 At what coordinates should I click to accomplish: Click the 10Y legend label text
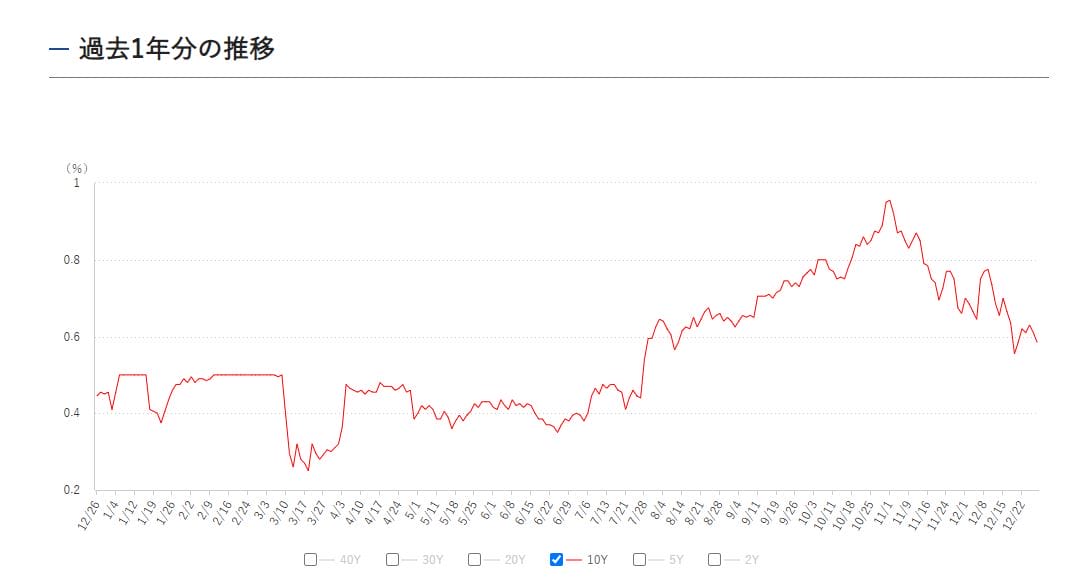(x=597, y=560)
